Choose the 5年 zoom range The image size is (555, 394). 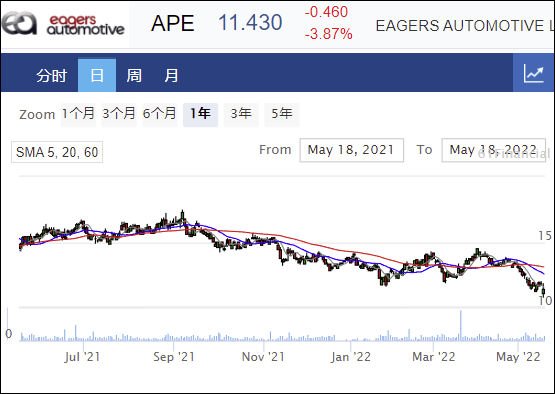(282, 114)
